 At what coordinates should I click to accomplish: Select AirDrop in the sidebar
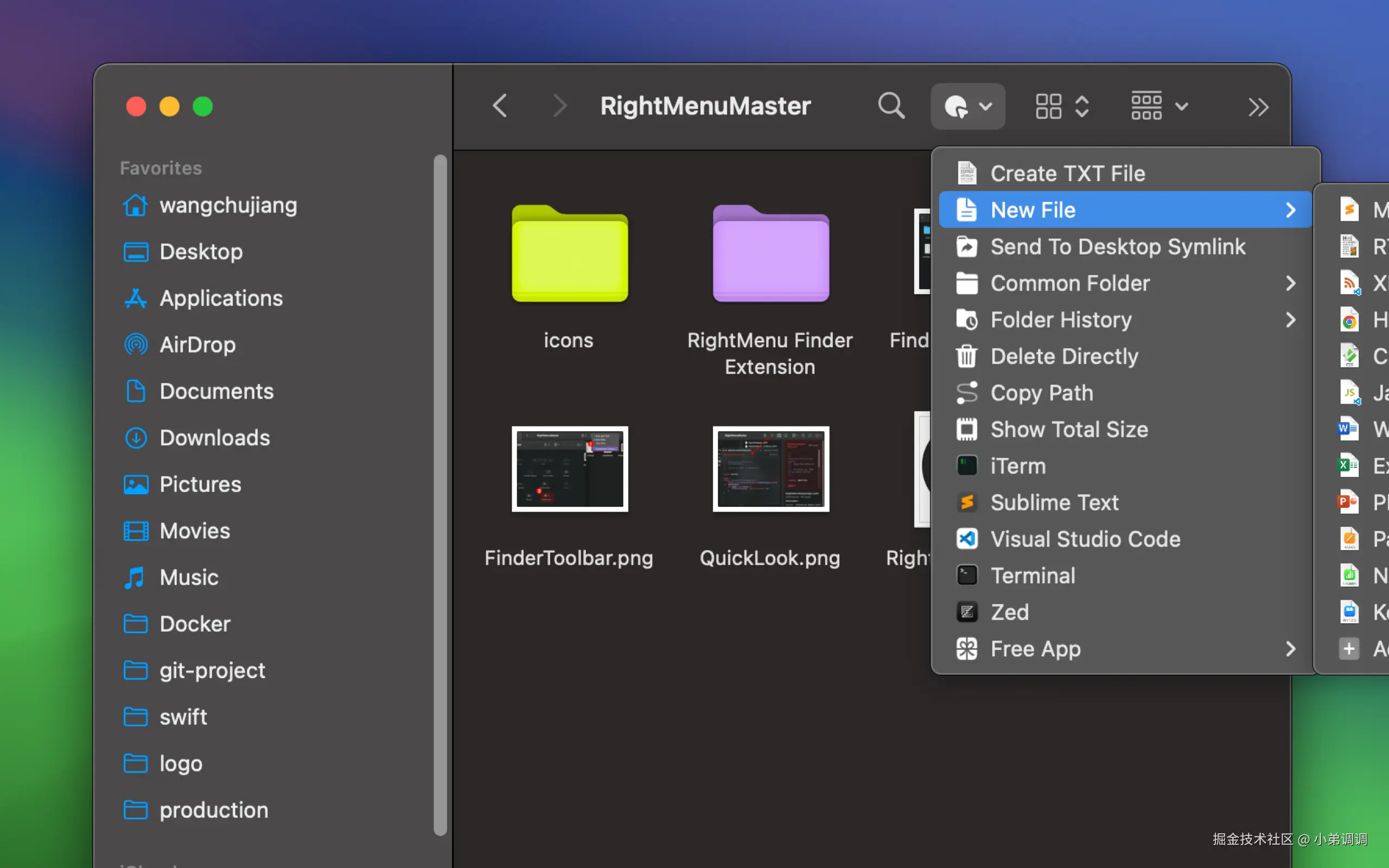197,345
